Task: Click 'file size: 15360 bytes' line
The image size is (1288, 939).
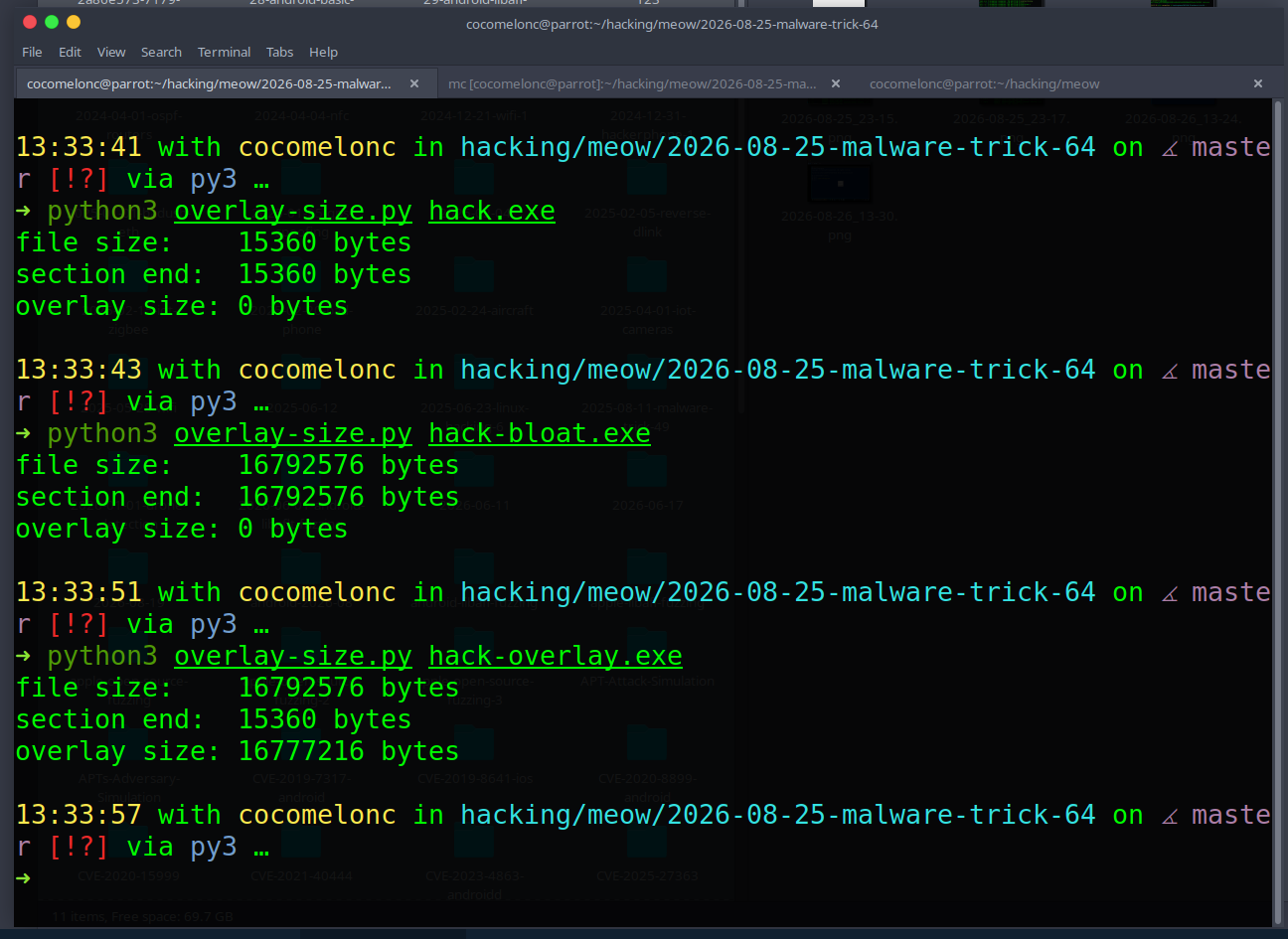Action: click(214, 242)
